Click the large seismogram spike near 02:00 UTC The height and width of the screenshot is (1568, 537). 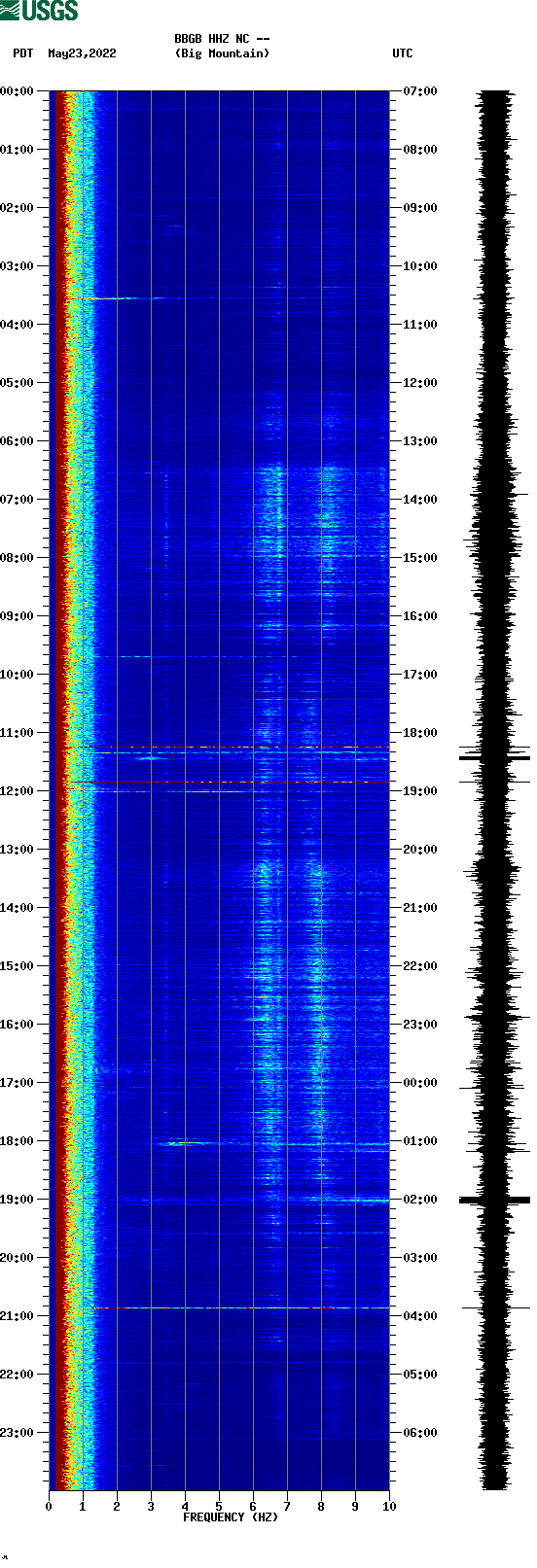[494, 1201]
